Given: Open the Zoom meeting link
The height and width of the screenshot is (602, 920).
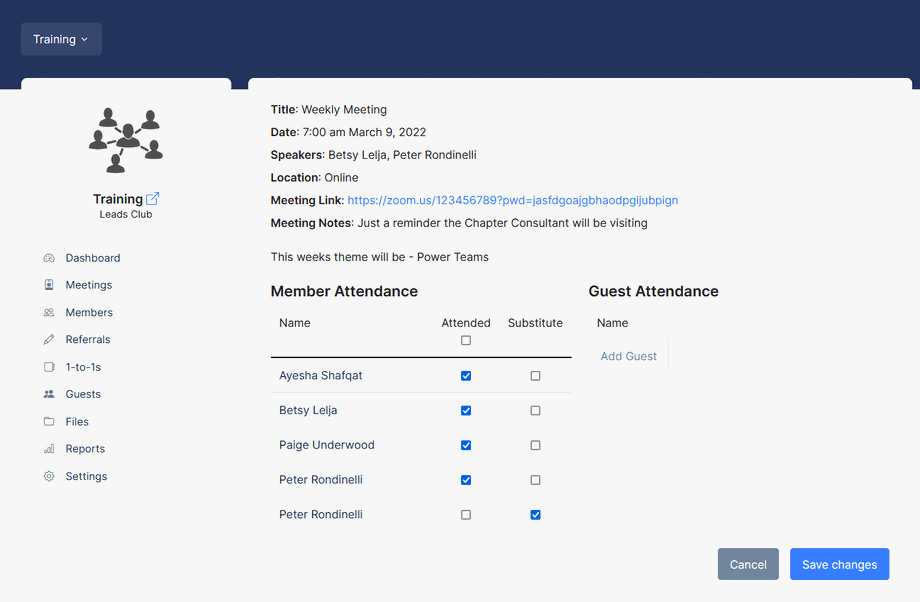Looking at the screenshot, I should [x=512, y=200].
